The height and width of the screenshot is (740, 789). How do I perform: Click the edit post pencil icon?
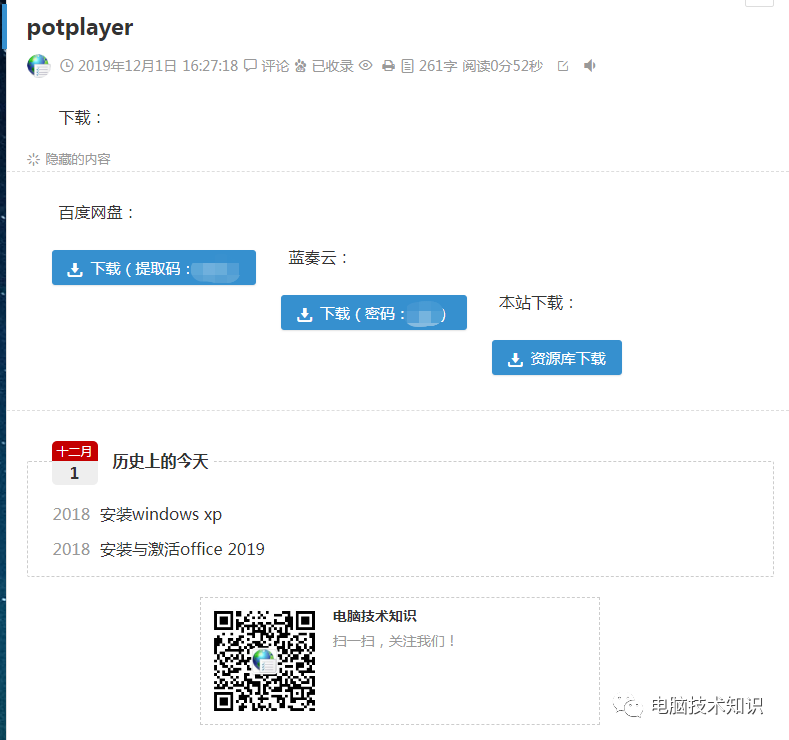(563, 66)
